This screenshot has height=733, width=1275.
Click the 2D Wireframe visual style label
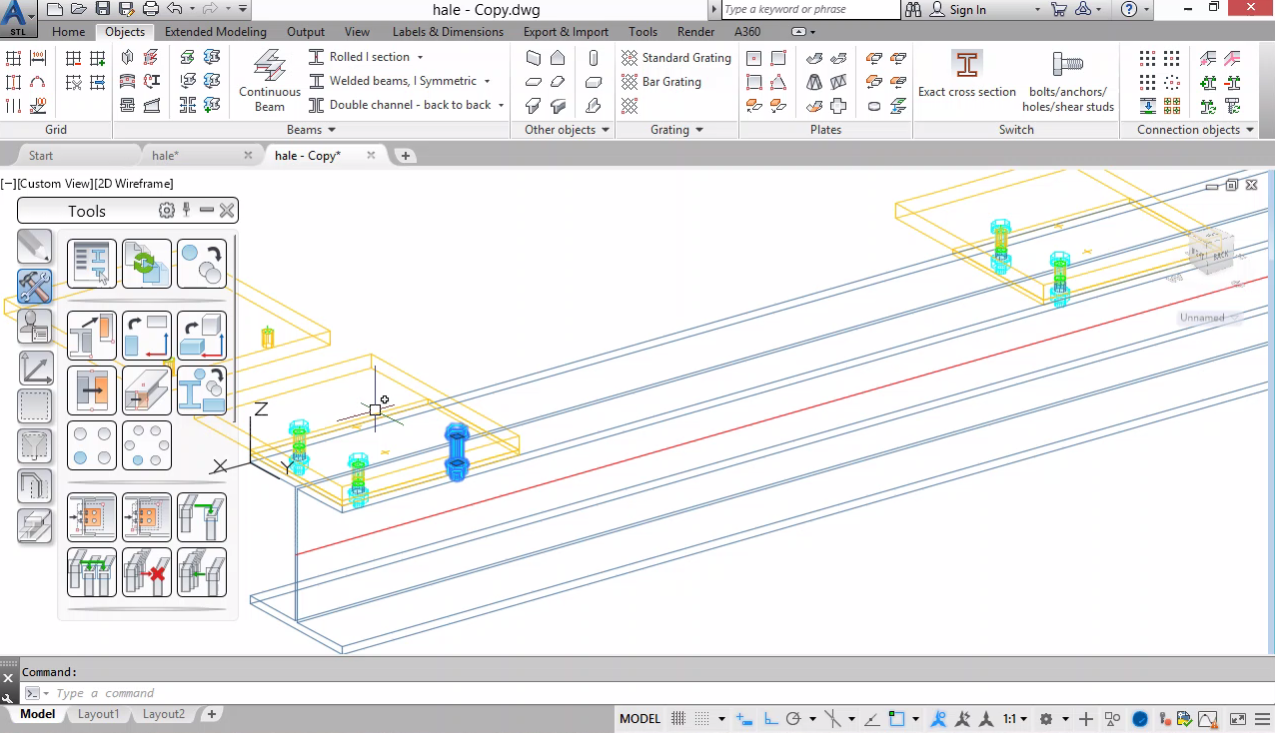134,184
